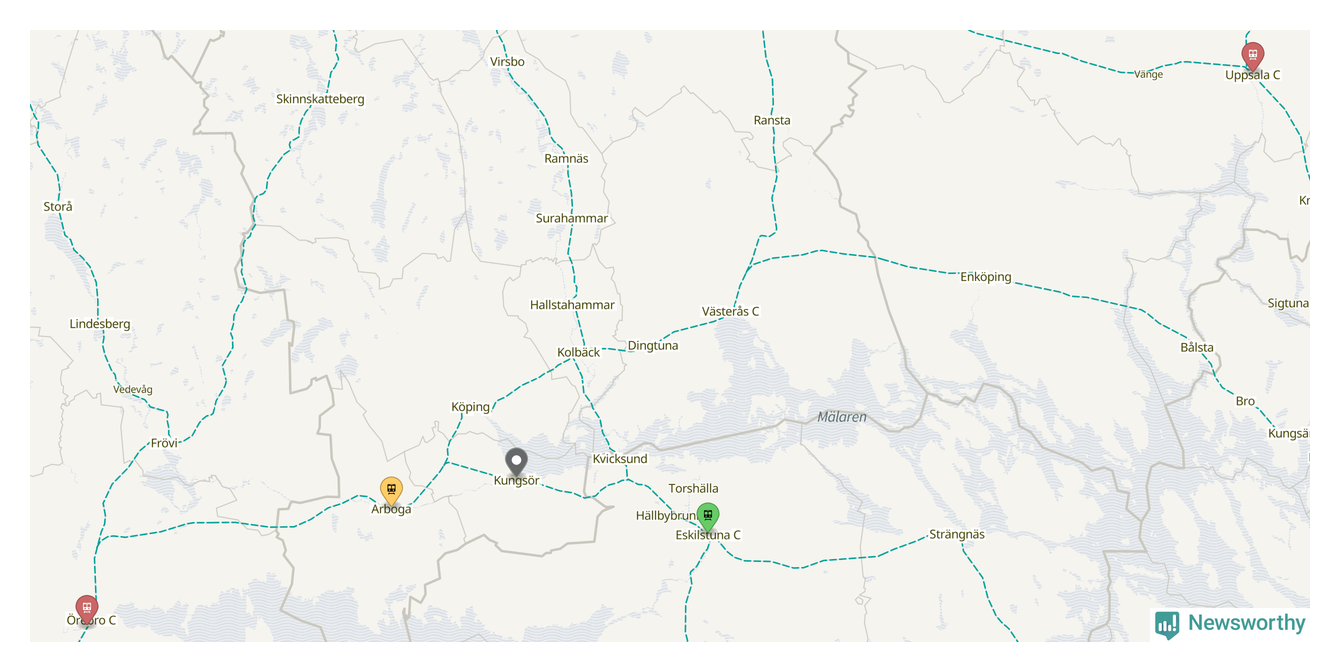The image size is (1340, 672).
Task: Click the Strängnäs town label
Action: click(957, 534)
